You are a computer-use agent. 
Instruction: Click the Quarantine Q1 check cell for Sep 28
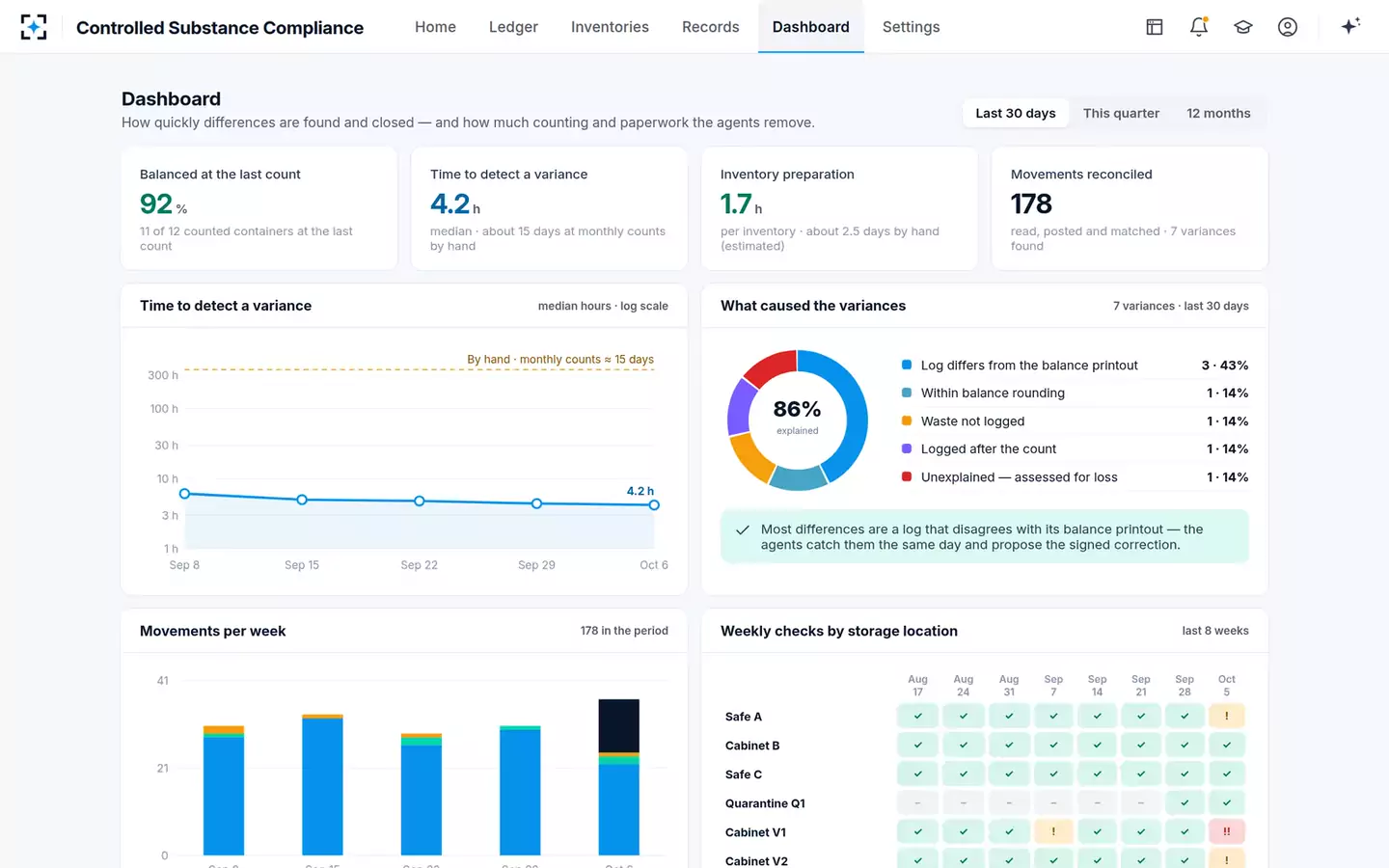coord(1185,802)
